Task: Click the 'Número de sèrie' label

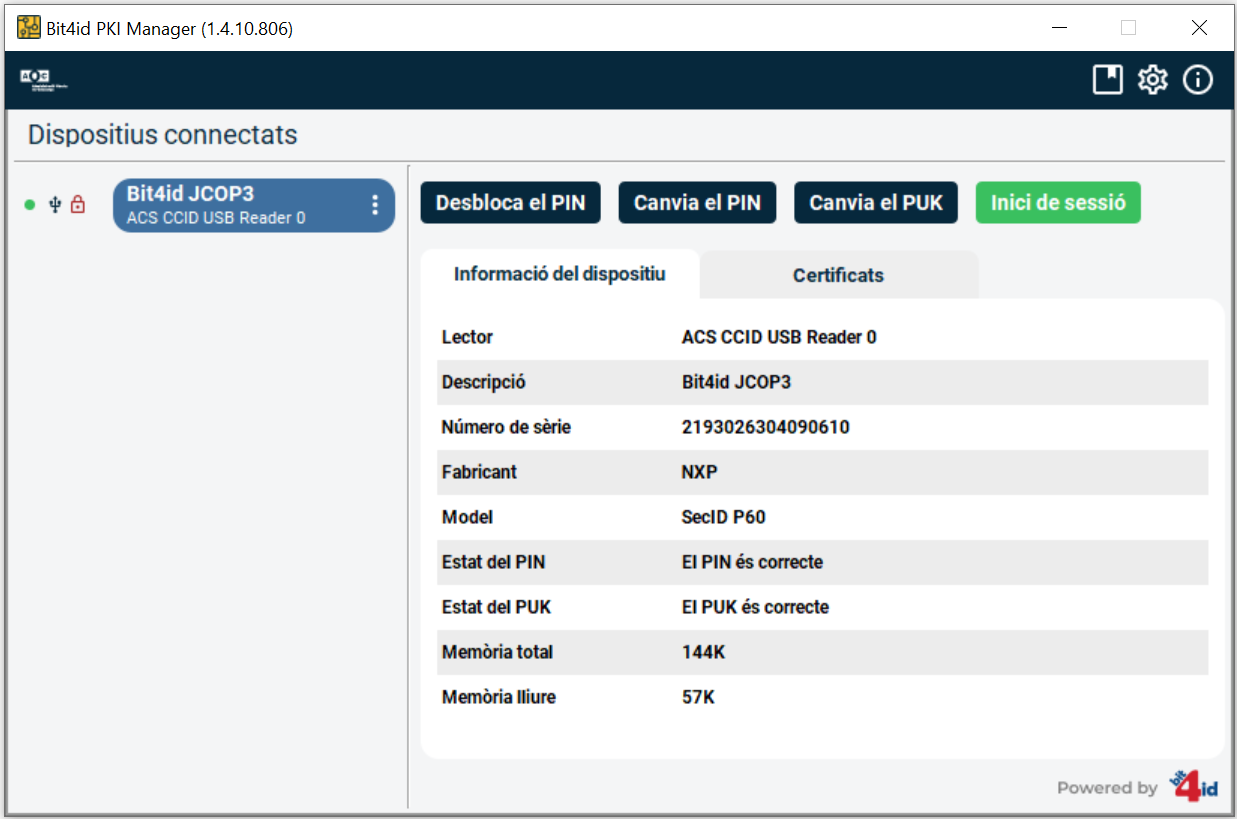Action: coord(506,427)
